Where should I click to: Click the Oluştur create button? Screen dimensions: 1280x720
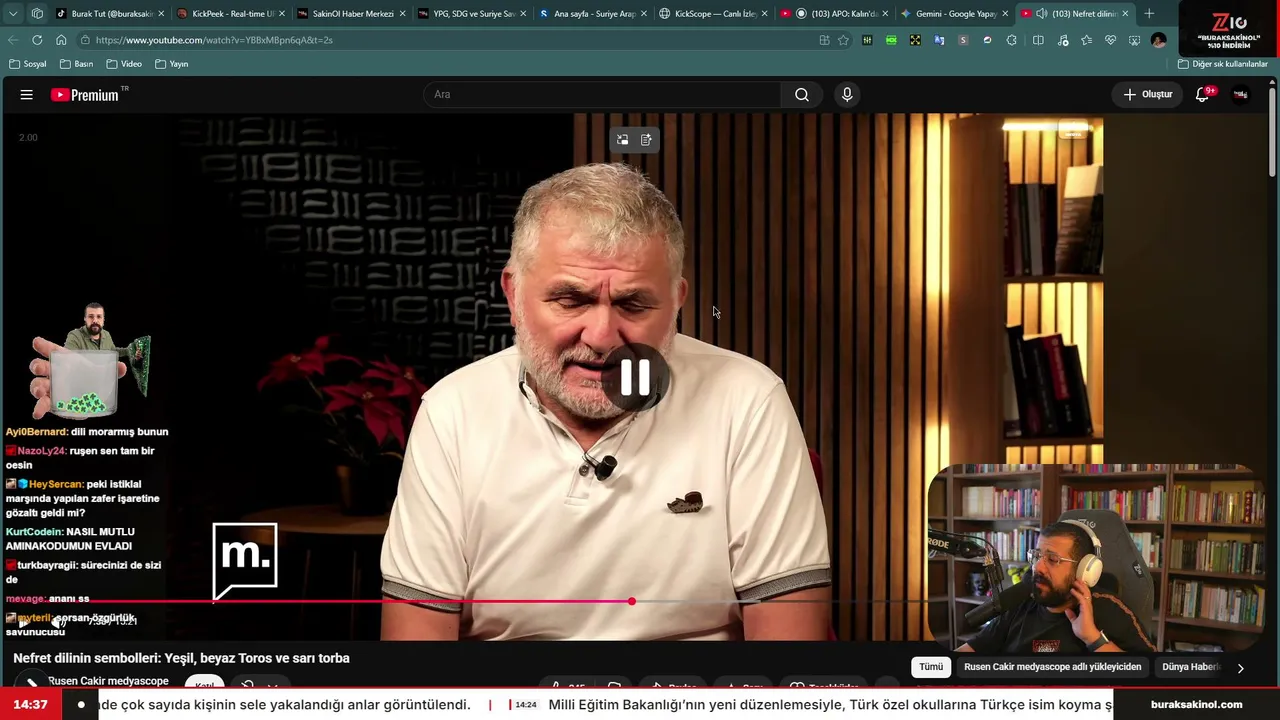coord(1147,95)
